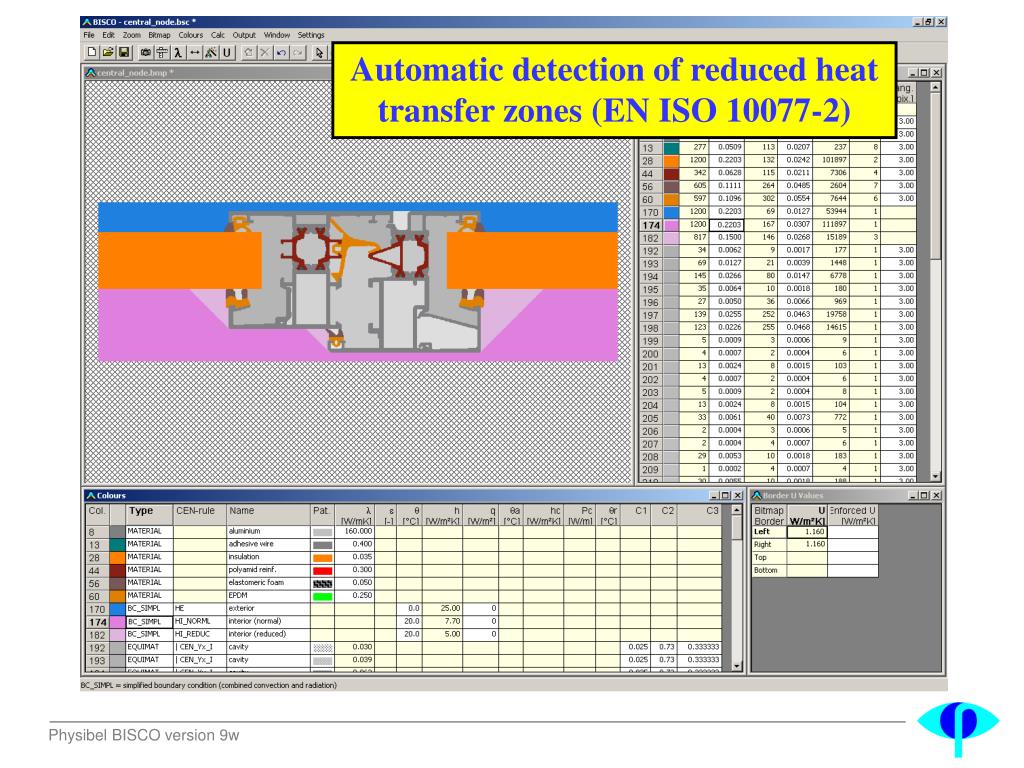The height and width of the screenshot is (768, 1024).
Task: Click the blue swatch of colour 170 exterior
Action: click(x=117, y=609)
